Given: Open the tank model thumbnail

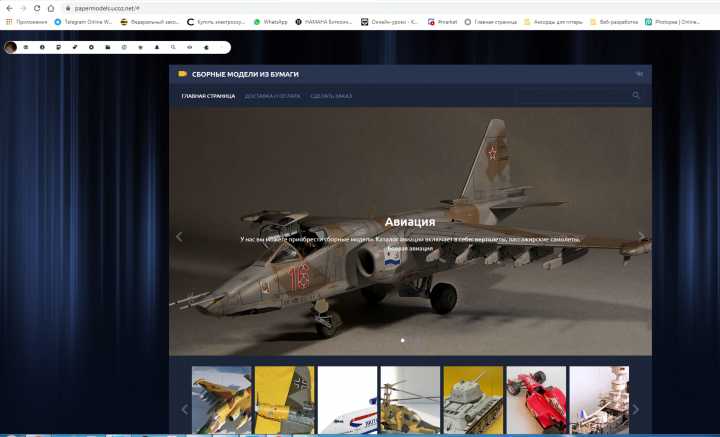Looking at the screenshot, I should tap(473, 400).
